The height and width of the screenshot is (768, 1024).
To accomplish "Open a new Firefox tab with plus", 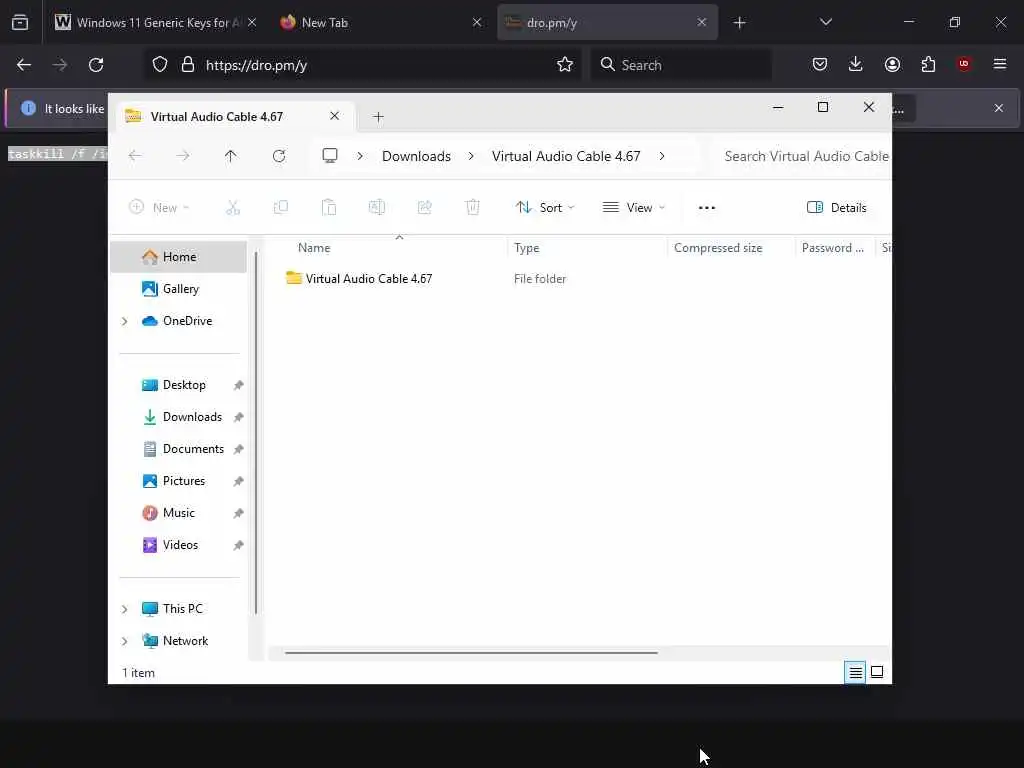I will pyautogui.click(x=739, y=23).
